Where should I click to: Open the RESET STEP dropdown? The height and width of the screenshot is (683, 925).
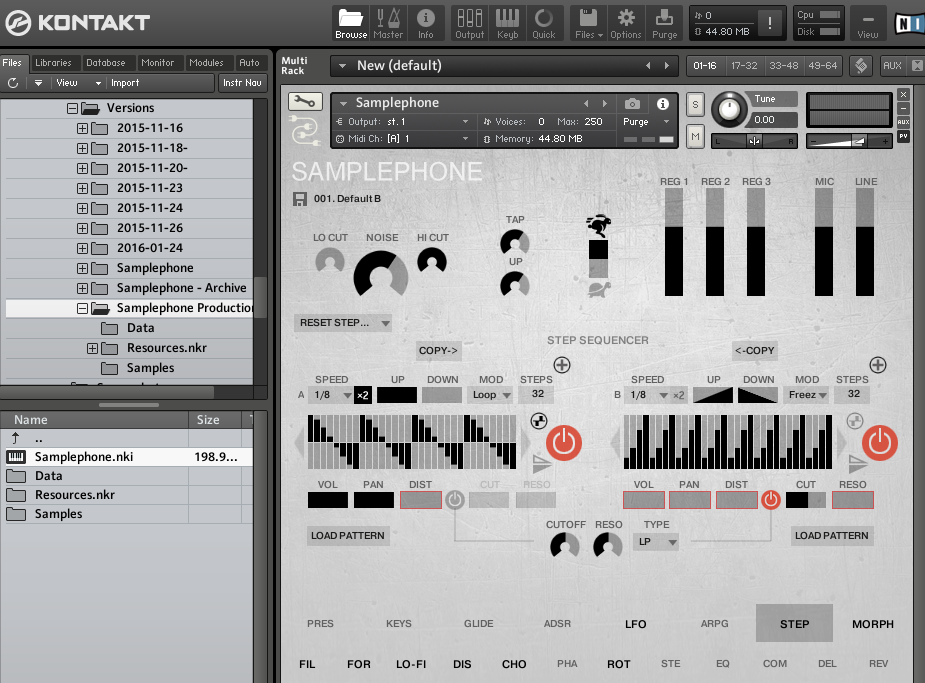(342, 323)
